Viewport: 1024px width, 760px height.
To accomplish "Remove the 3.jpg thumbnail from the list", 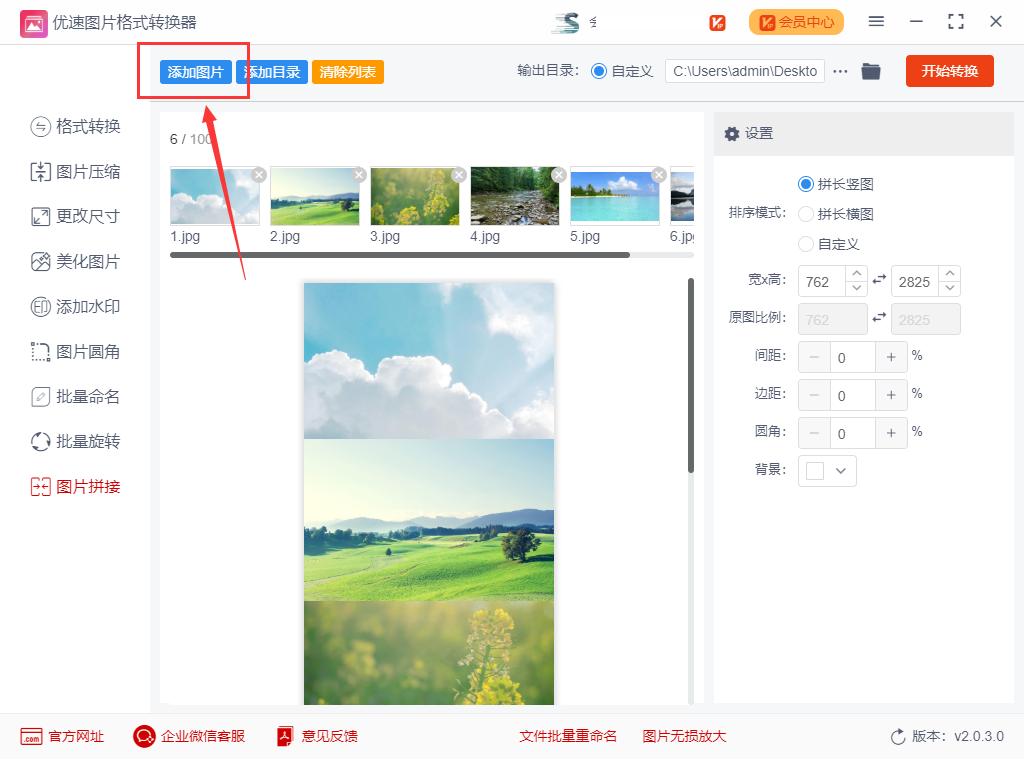I will click(x=459, y=174).
